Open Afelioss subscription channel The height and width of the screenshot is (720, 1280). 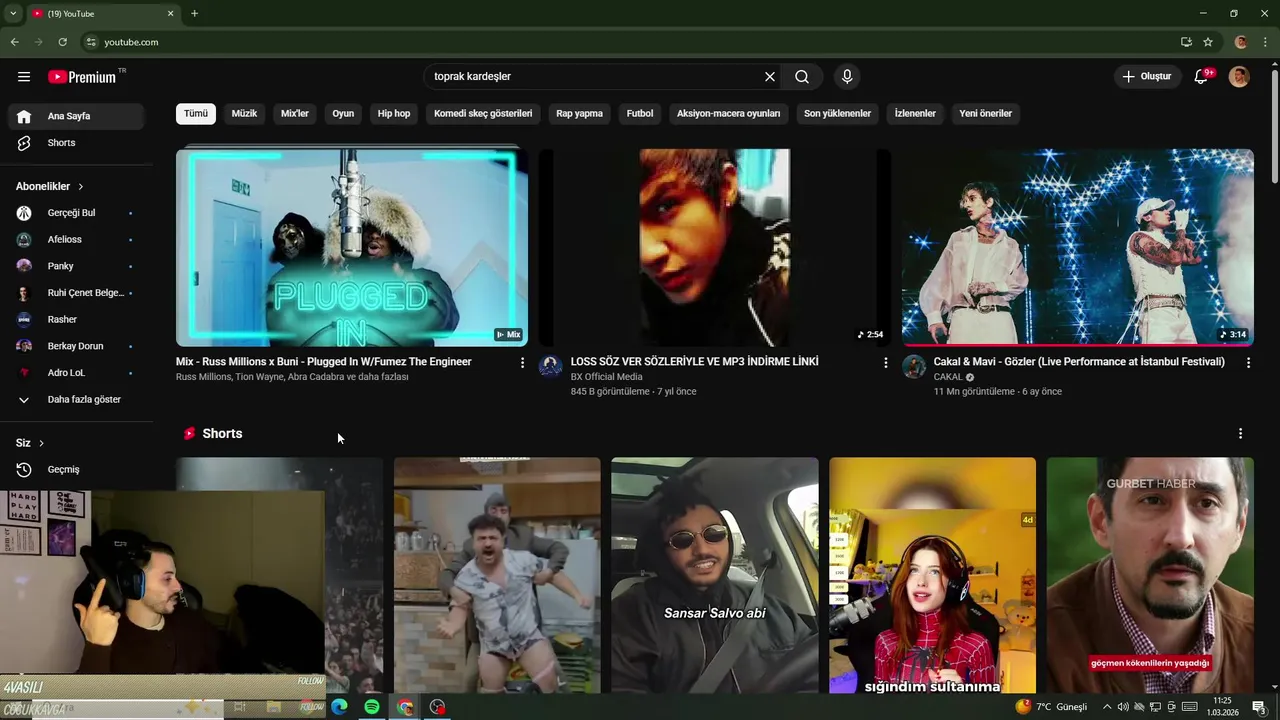click(76, 240)
